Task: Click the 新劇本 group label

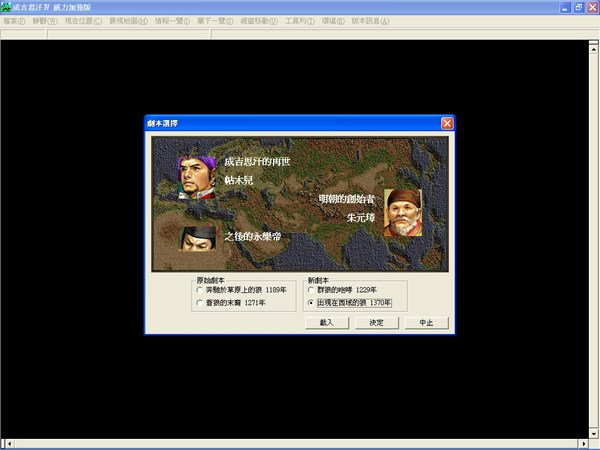Action: (x=318, y=280)
